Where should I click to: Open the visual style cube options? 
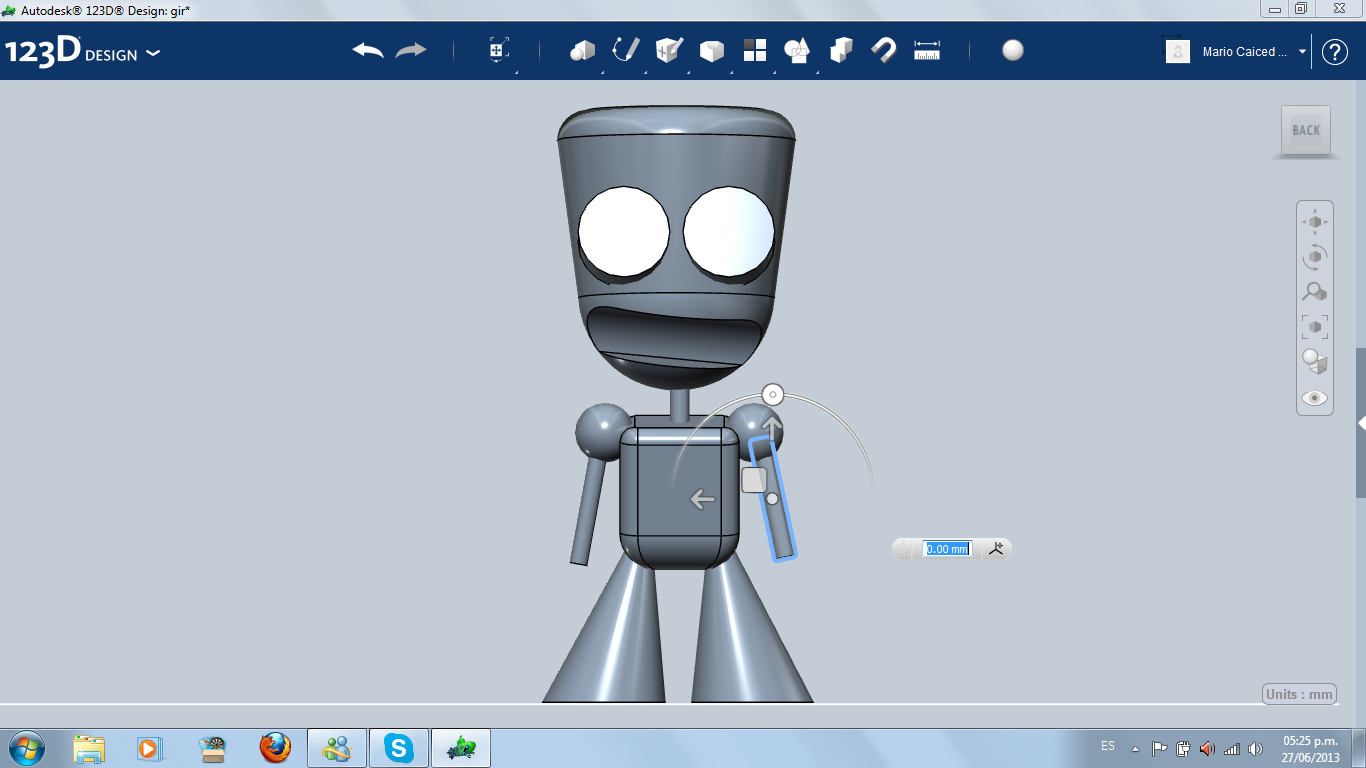tap(1315, 362)
